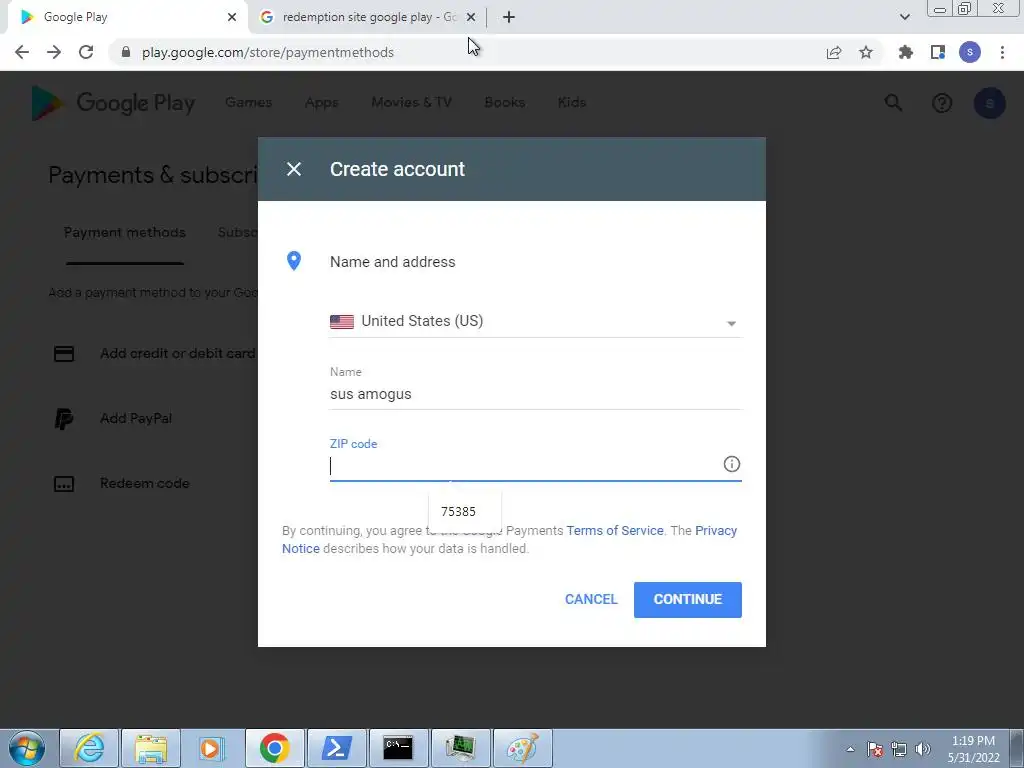This screenshot has height=768, width=1024.
Task: Open the tab search chevron
Action: coord(904,17)
